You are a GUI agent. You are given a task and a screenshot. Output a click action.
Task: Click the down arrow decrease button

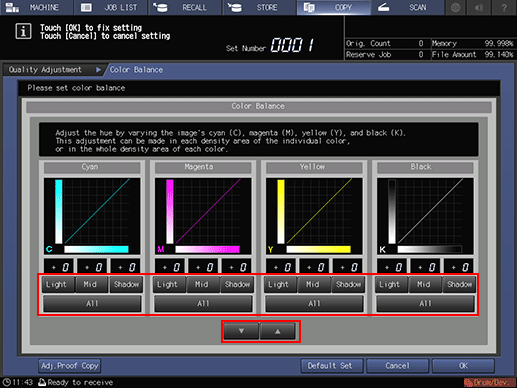(x=241, y=331)
